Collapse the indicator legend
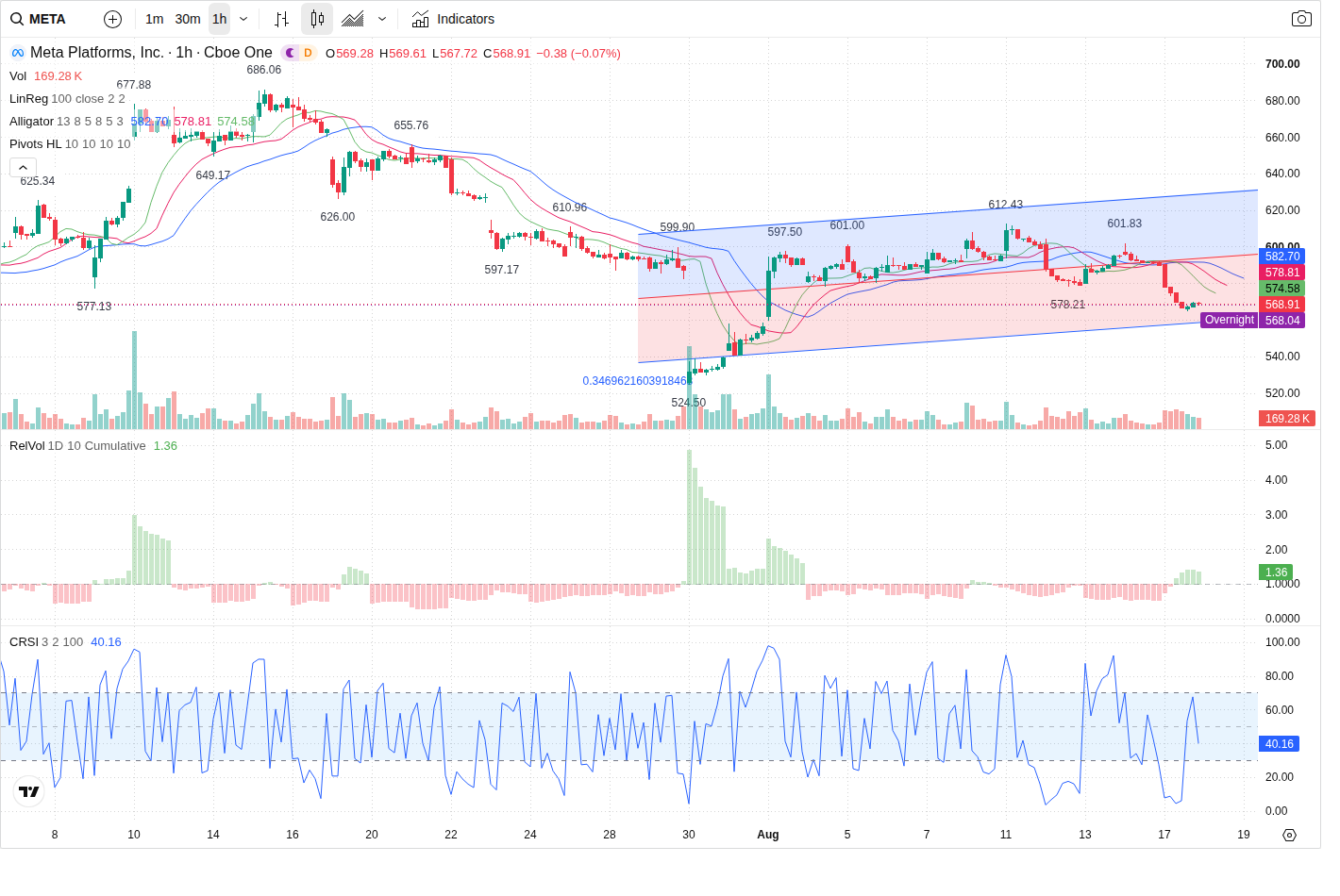The width and height of the screenshot is (1340, 896). coord(23,167)
